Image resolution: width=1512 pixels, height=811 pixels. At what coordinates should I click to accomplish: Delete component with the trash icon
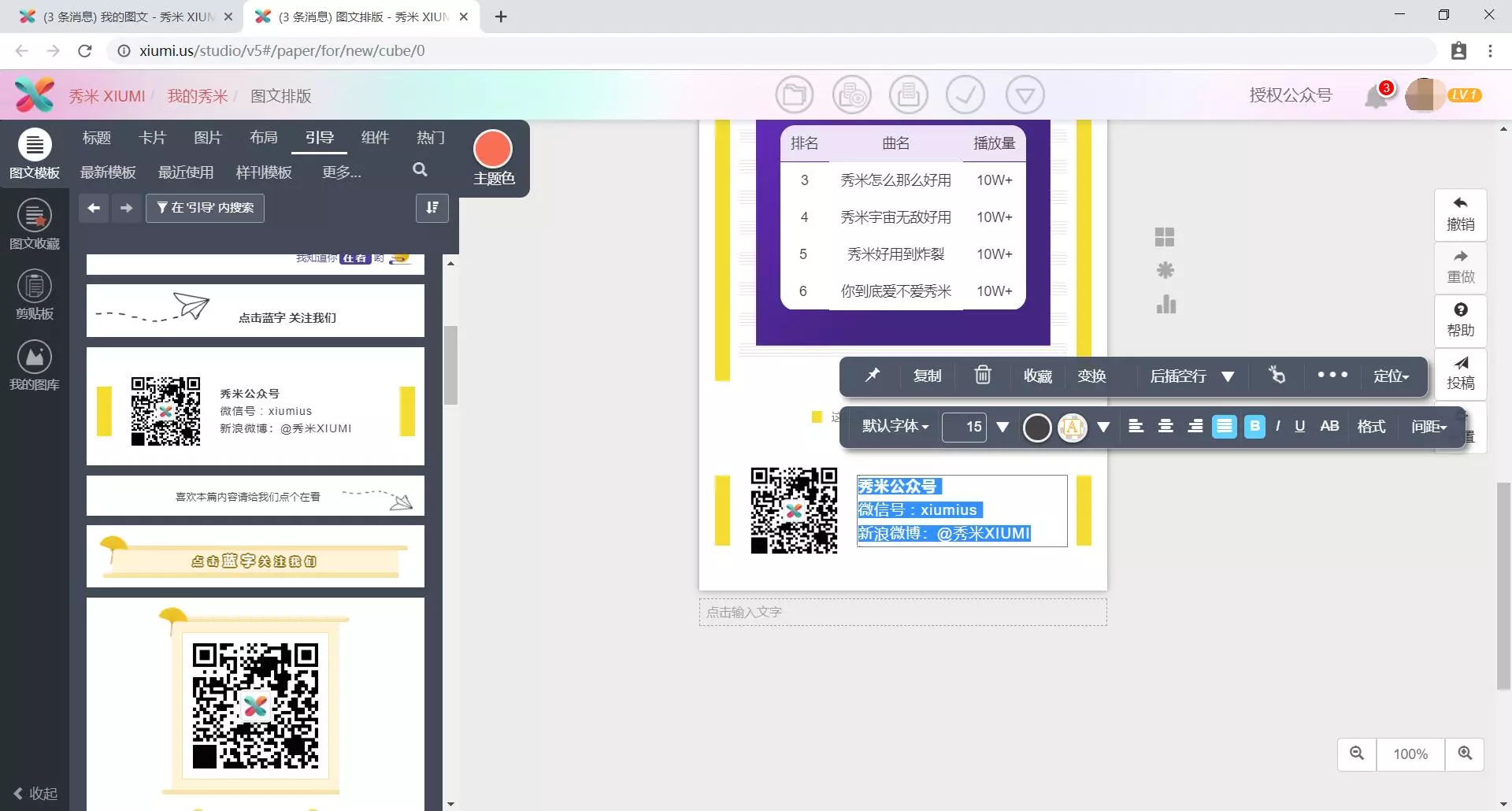coord(983,375)
